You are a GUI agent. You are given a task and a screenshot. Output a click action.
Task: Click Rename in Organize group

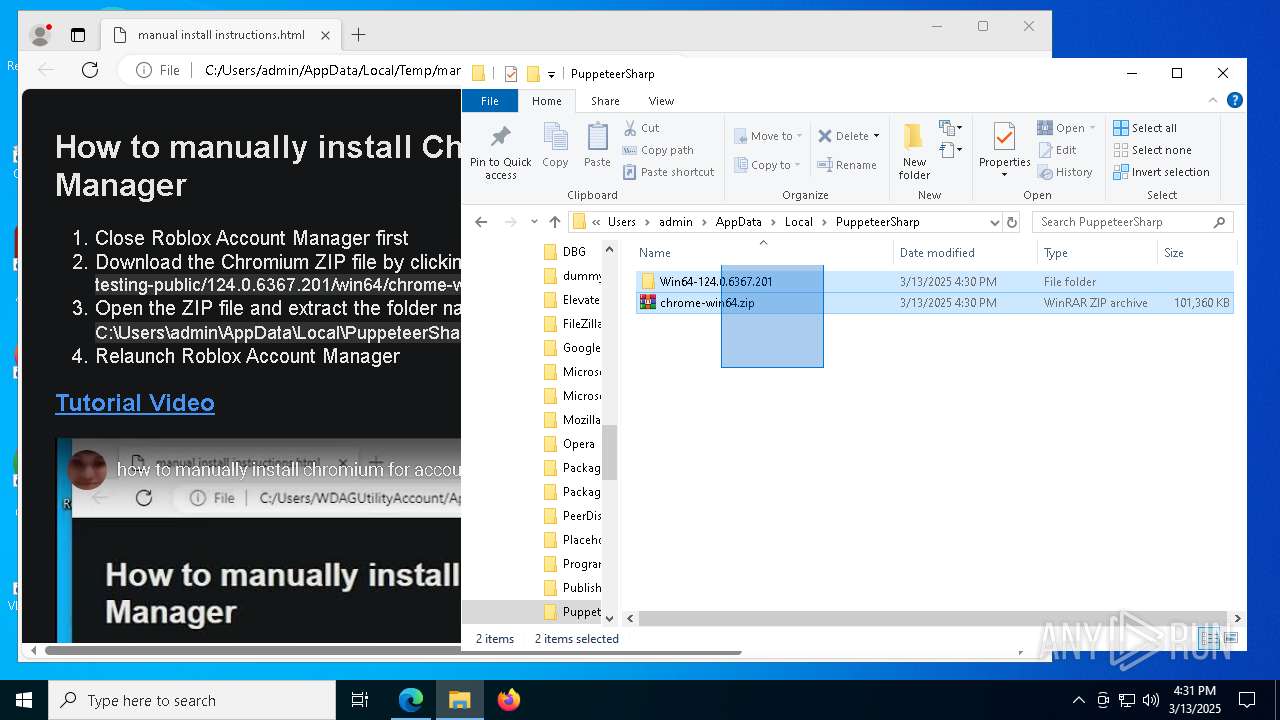click(x=847, y=165)
